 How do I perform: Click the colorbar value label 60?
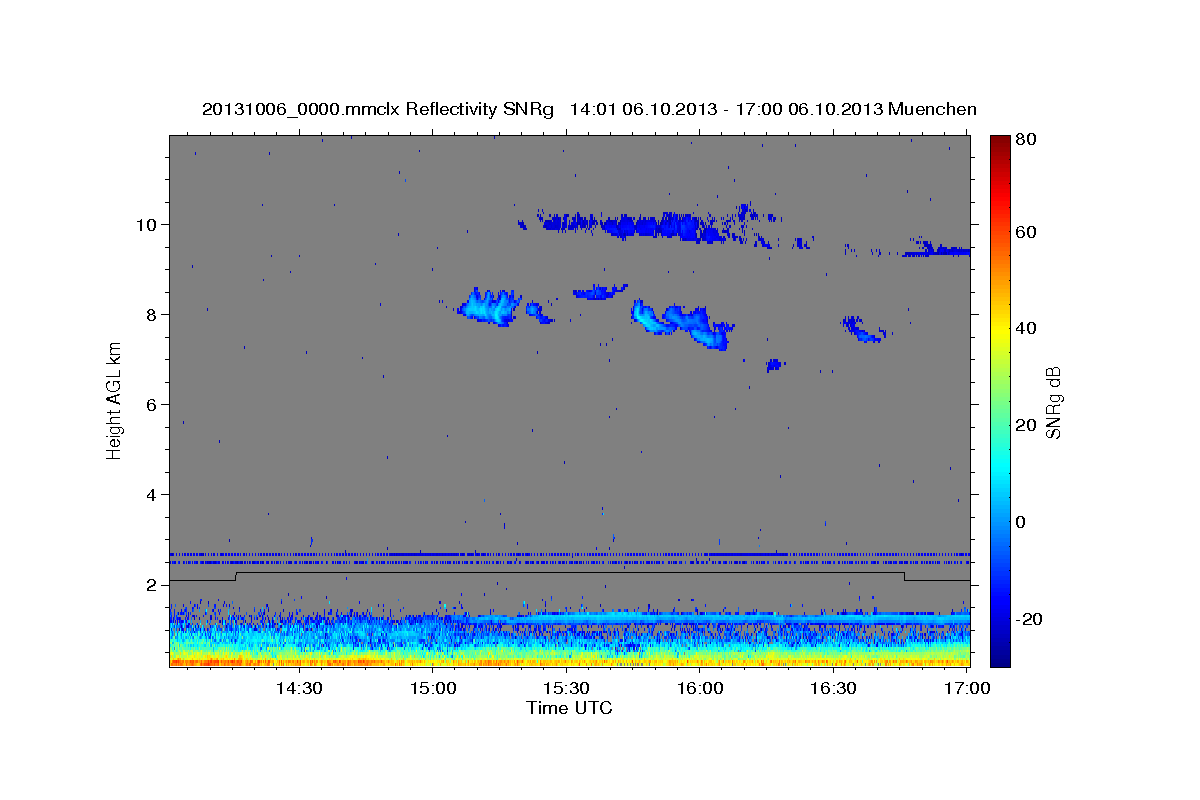1025,232
